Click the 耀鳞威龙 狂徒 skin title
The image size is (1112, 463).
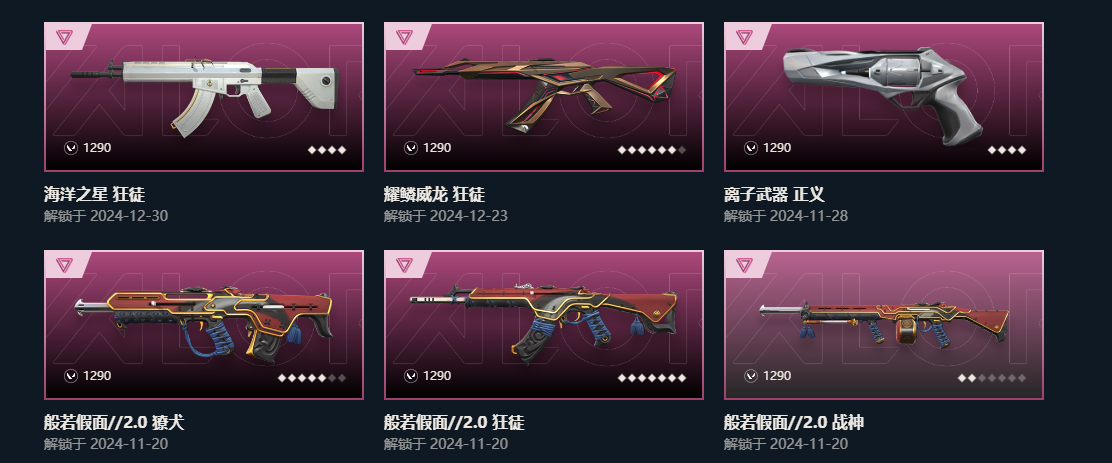click(435, 194)
